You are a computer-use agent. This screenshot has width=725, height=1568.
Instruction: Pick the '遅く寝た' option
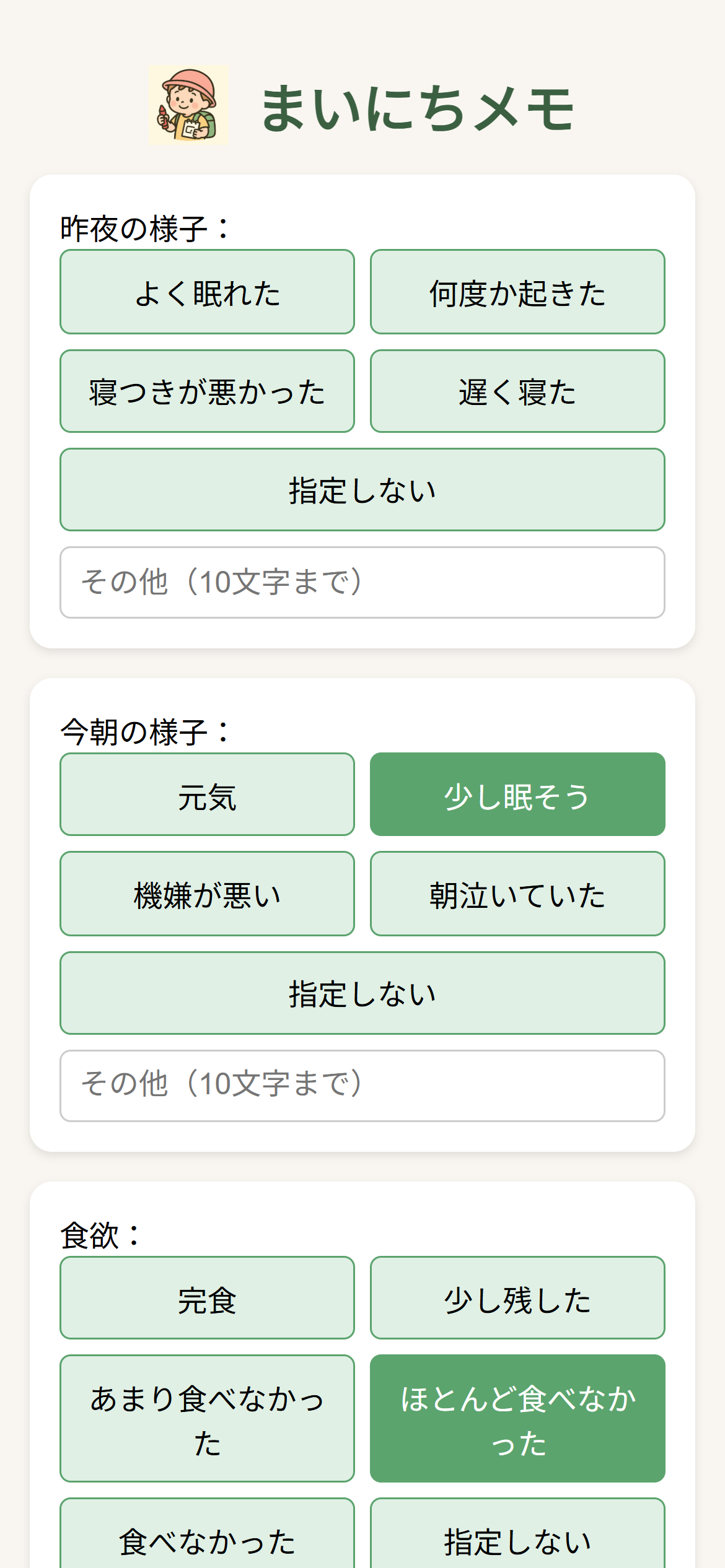[517, 391]
